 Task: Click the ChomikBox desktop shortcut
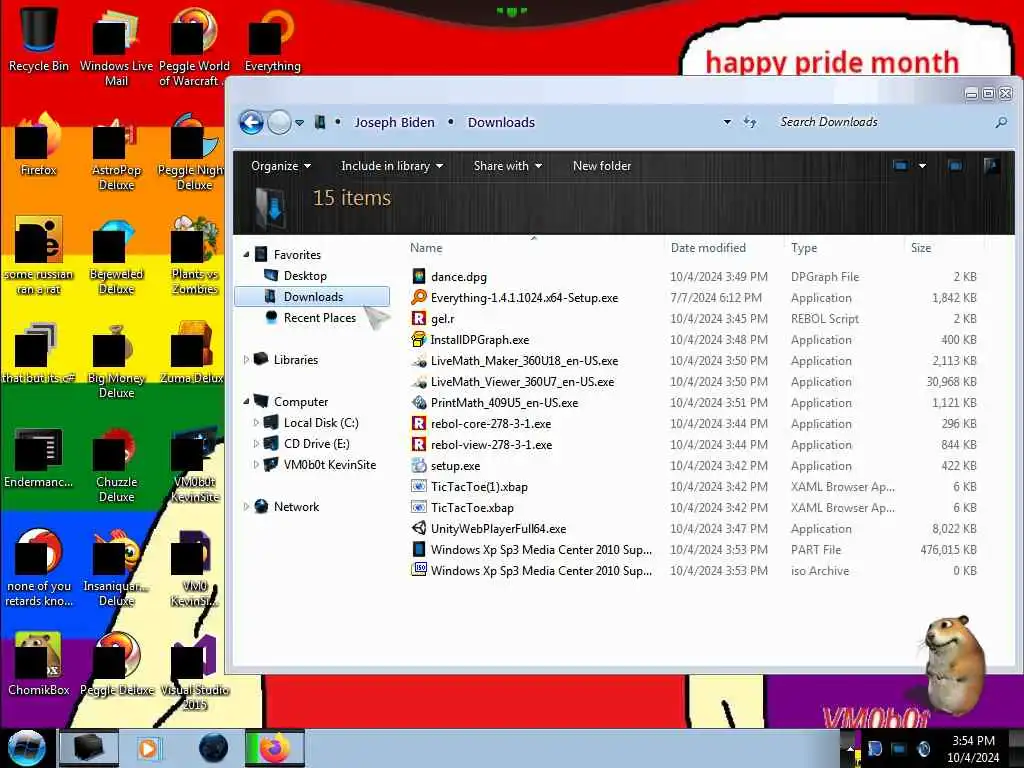[39, 663]
